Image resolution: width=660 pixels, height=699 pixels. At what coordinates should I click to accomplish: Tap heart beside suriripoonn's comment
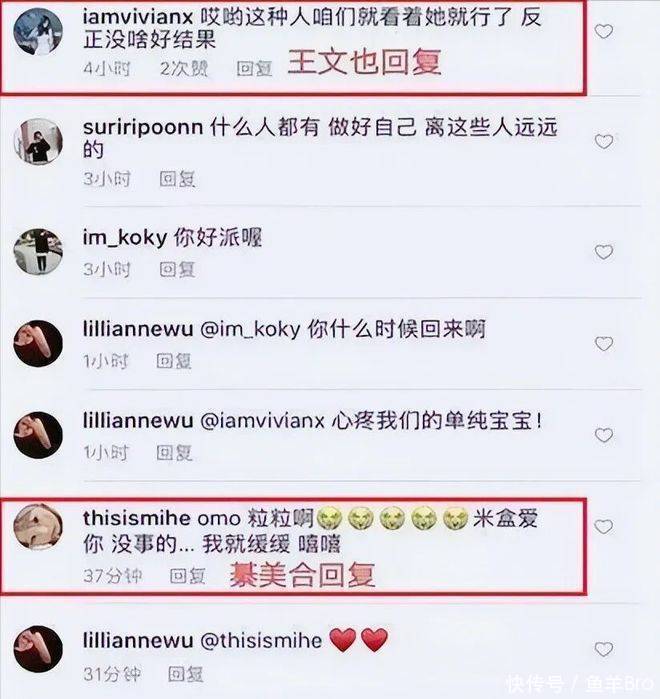[x=604, y=142]
